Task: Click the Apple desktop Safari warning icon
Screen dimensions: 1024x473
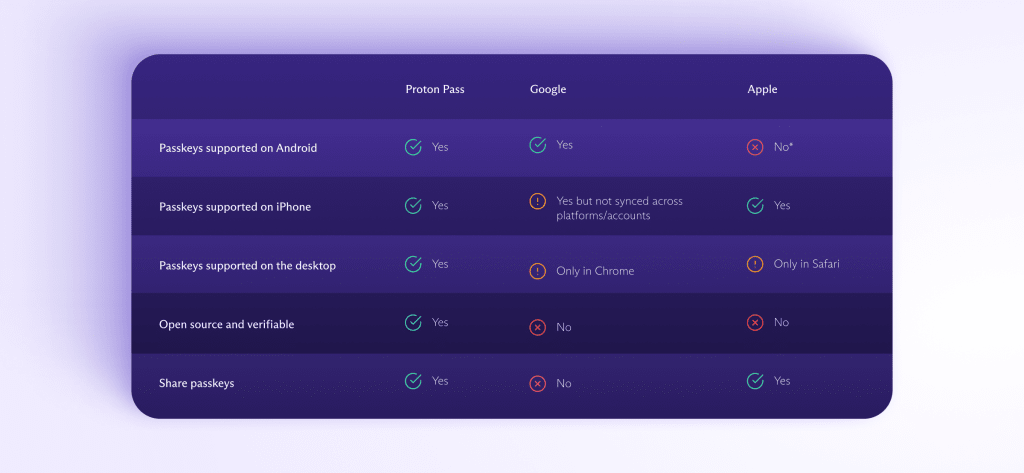Action: coord(755,264)
